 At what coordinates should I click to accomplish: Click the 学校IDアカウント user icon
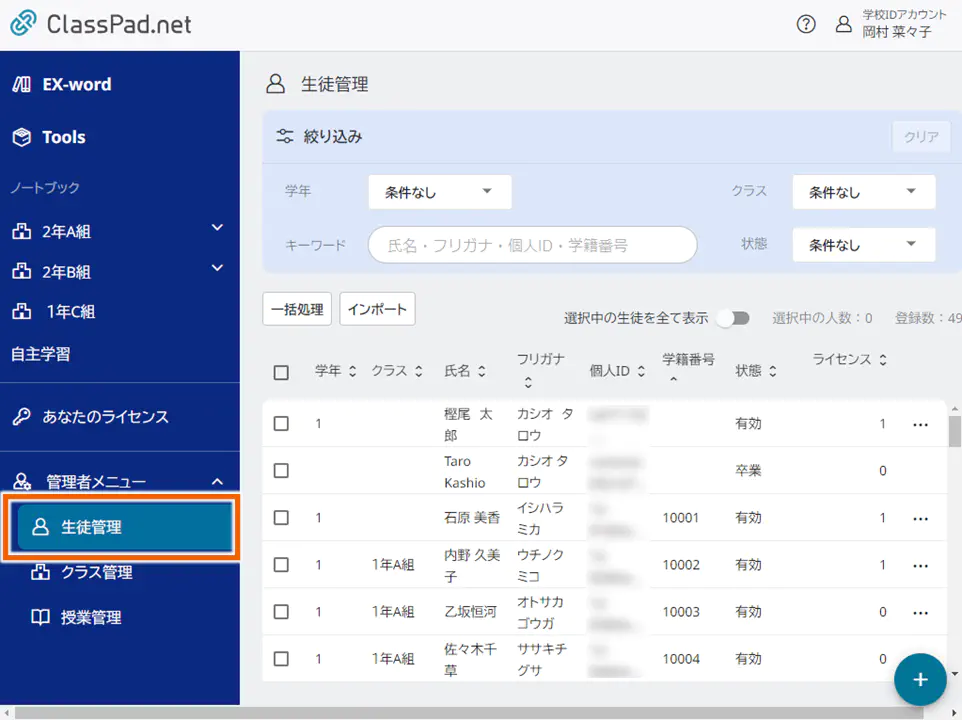coord(844,23)
